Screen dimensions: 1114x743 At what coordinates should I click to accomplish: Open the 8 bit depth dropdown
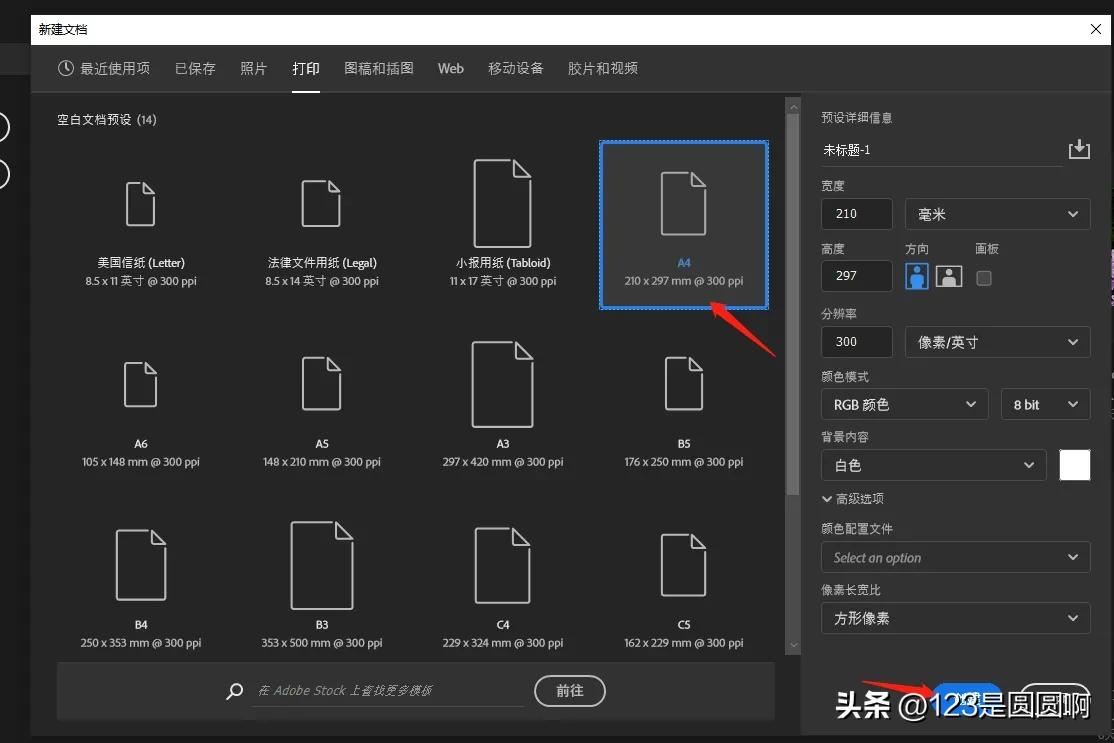tap(1045, 404)
